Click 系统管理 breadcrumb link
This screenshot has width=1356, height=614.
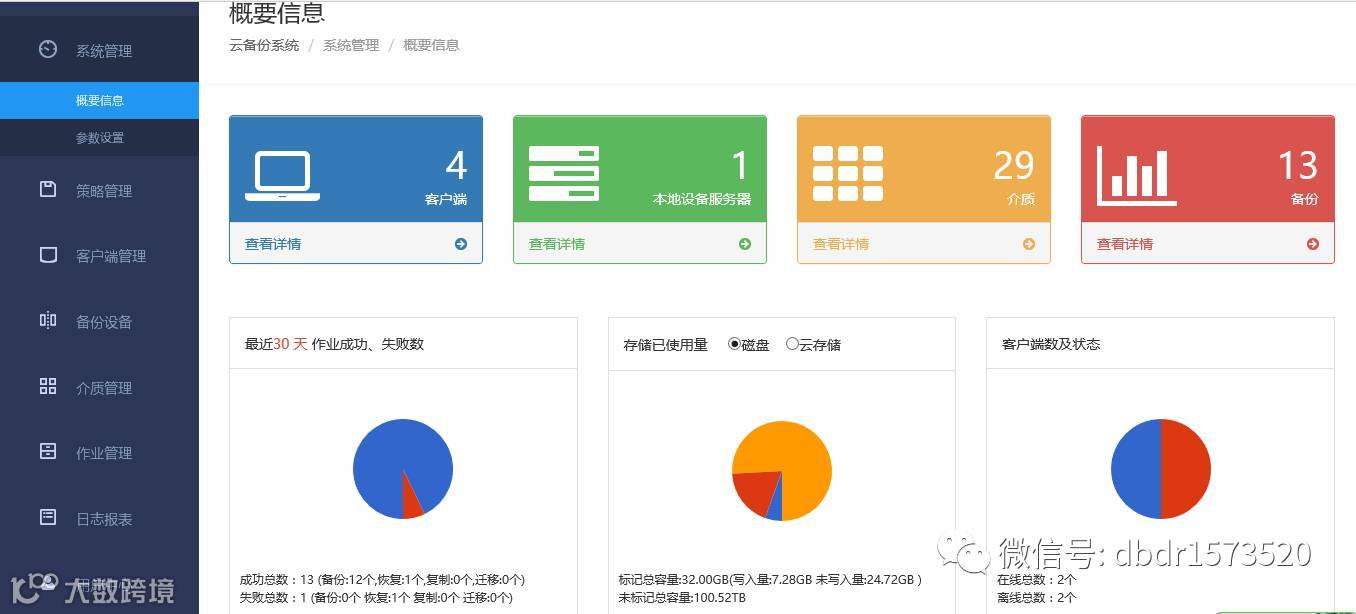click(351, 45)
